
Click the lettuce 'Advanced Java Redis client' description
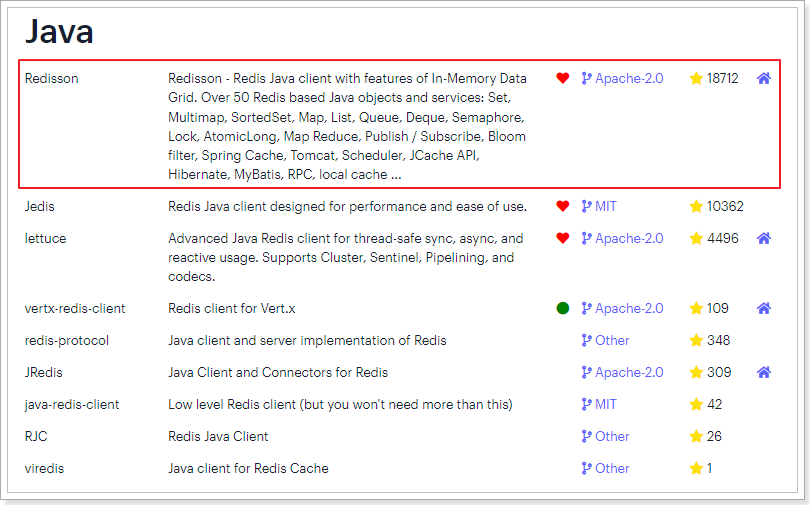346,257
